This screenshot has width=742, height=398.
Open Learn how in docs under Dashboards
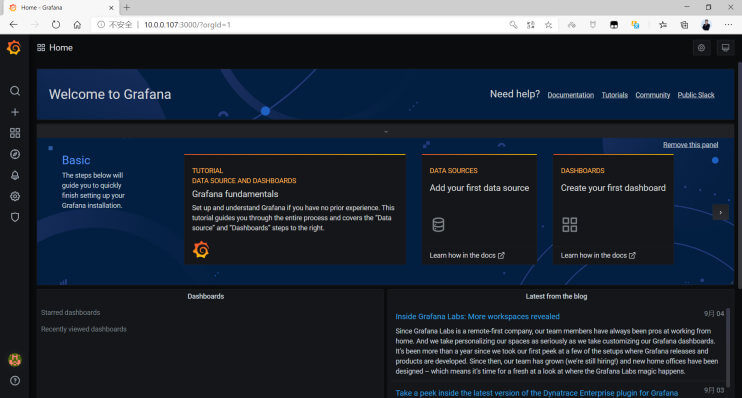click(598, 256)
